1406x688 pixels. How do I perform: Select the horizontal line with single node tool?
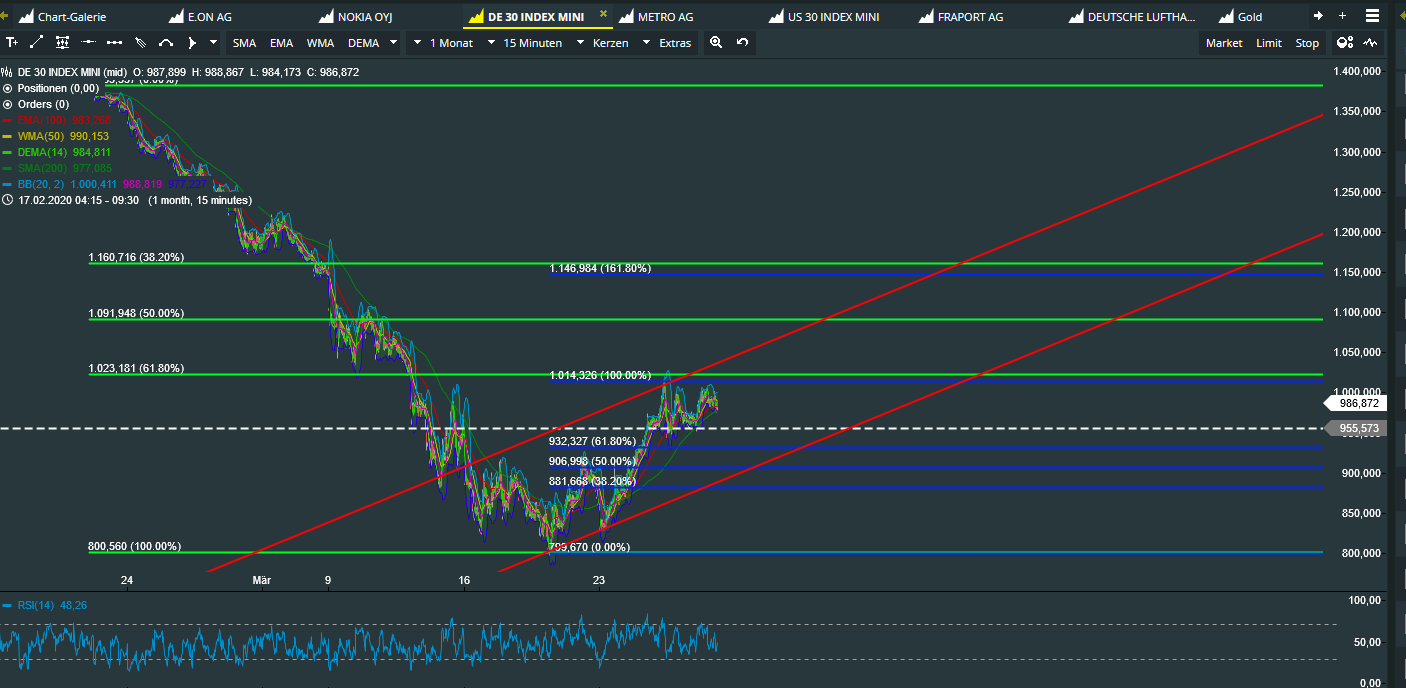(88, 42)
